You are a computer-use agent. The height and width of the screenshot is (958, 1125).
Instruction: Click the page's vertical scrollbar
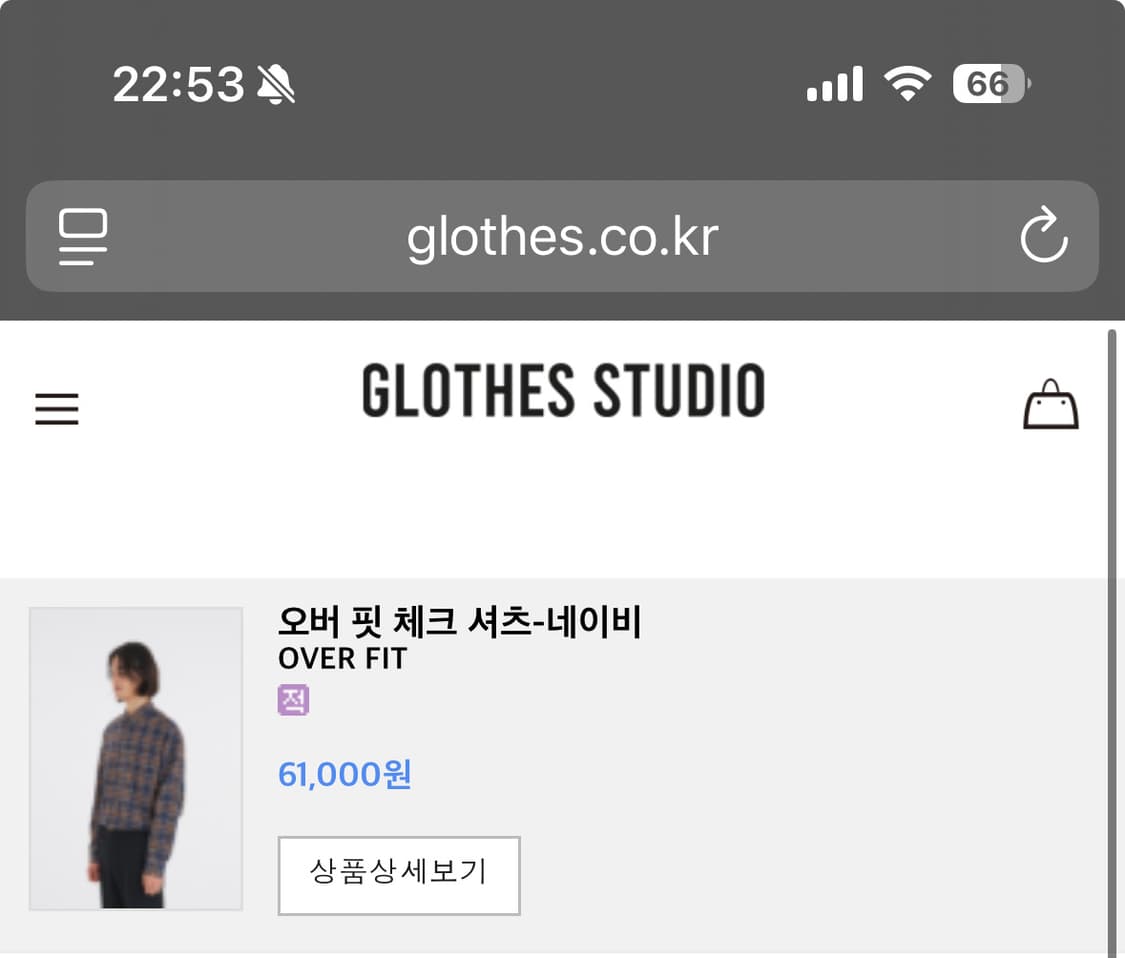[x=1111, y=640]
